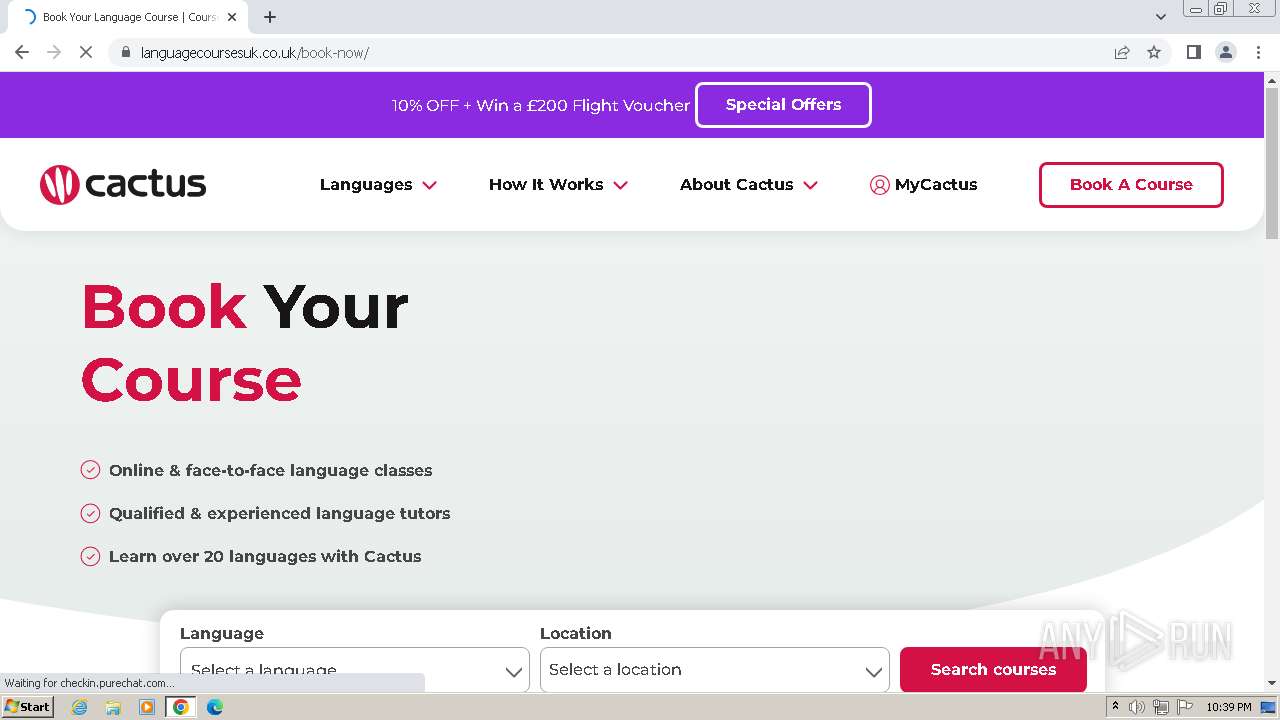Click checkmark icon beside Online classes
Viewport: 1280px width, 720px height.
pos(90,470)
